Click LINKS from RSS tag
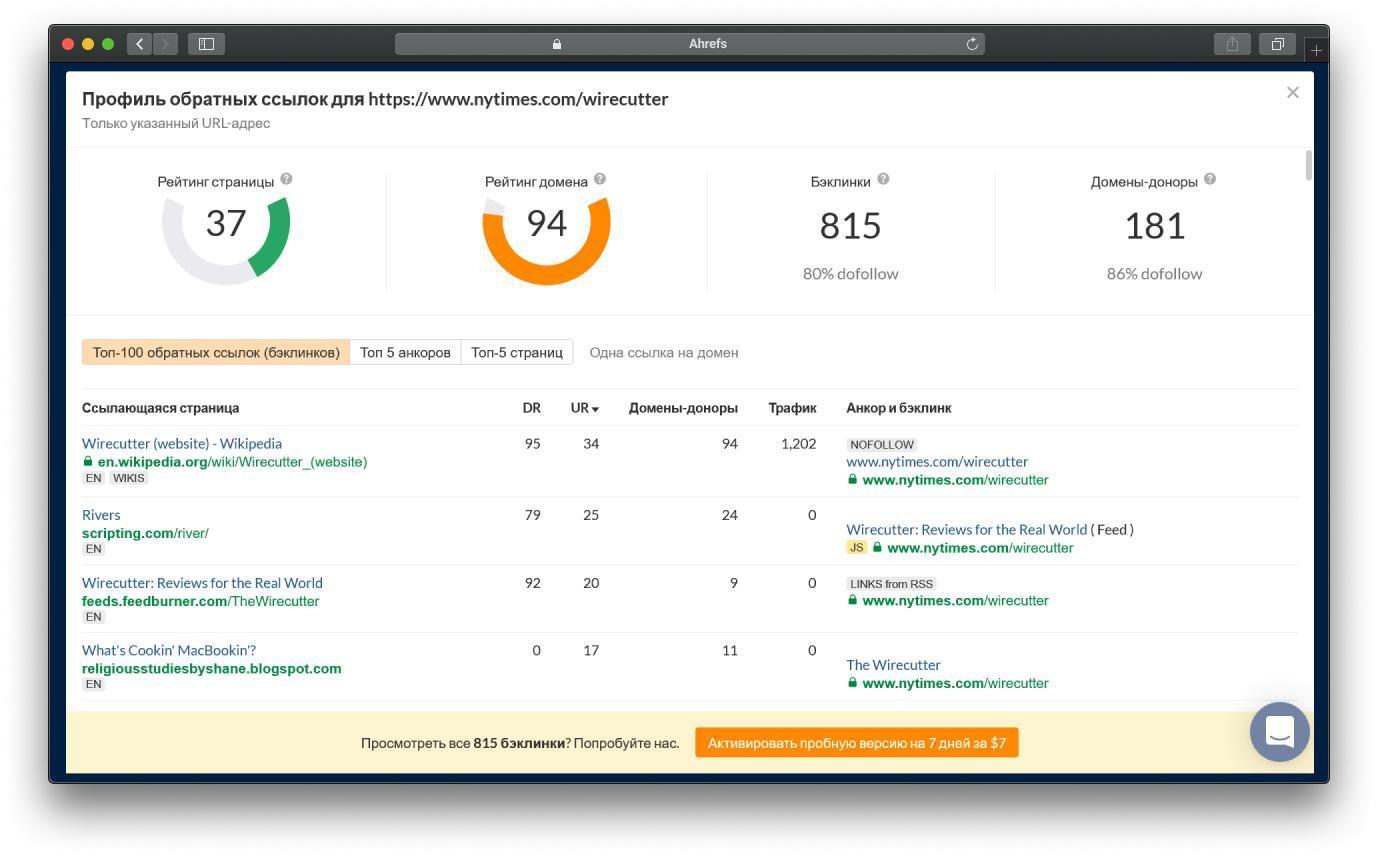1378x856 pixels. click(892, 584)
